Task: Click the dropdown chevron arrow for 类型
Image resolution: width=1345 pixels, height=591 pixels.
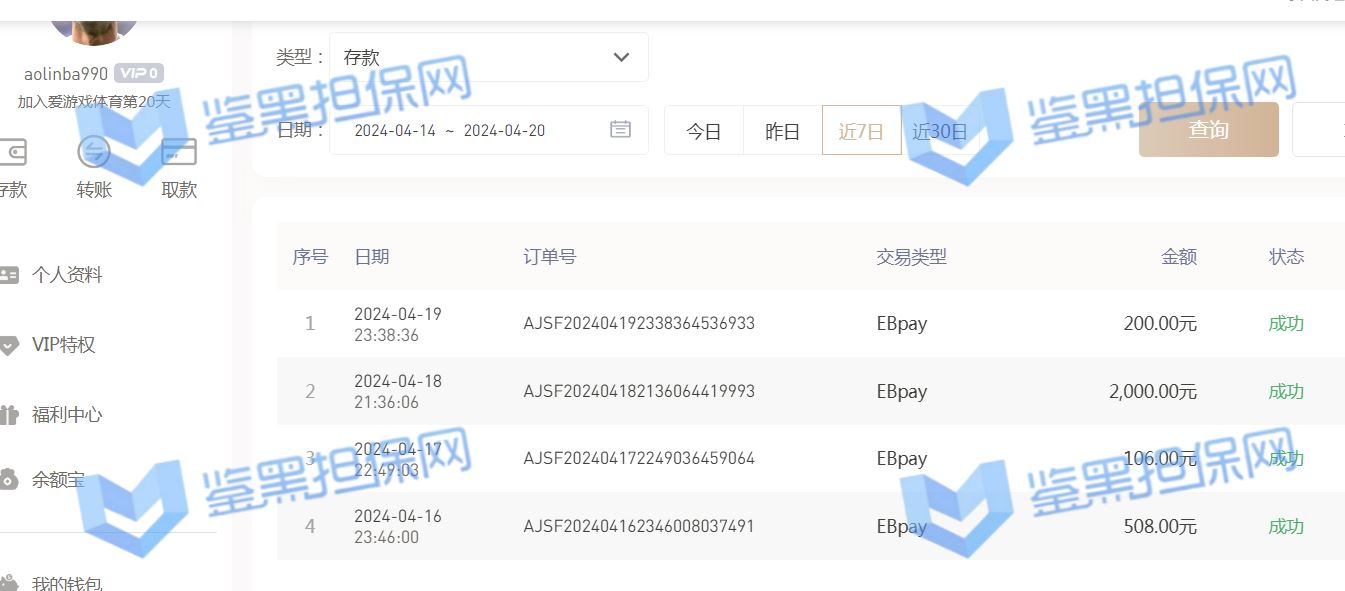Action: pos(621,57)
